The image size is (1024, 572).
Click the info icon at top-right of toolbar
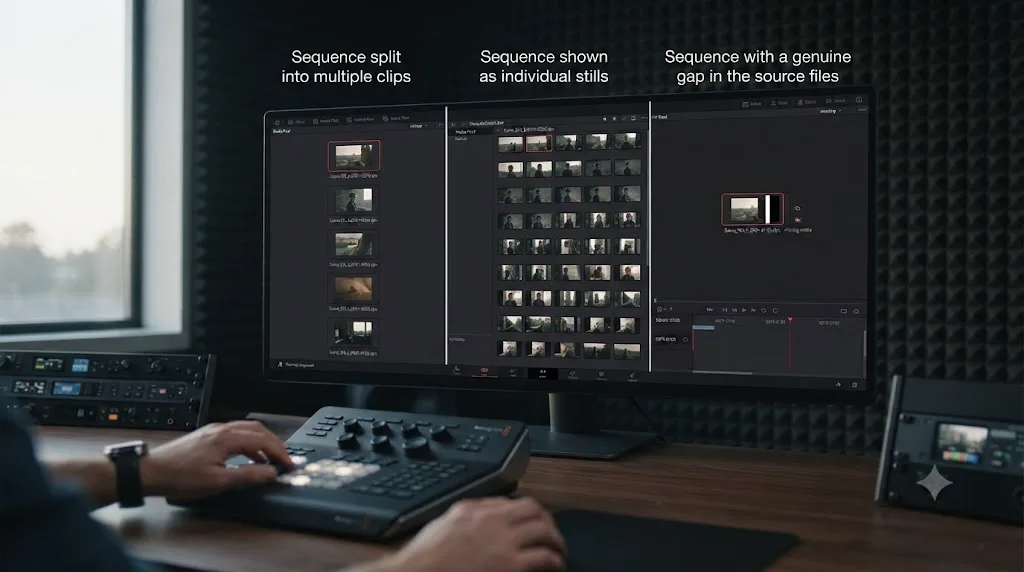pyautogui.click(x=859, y=100)
